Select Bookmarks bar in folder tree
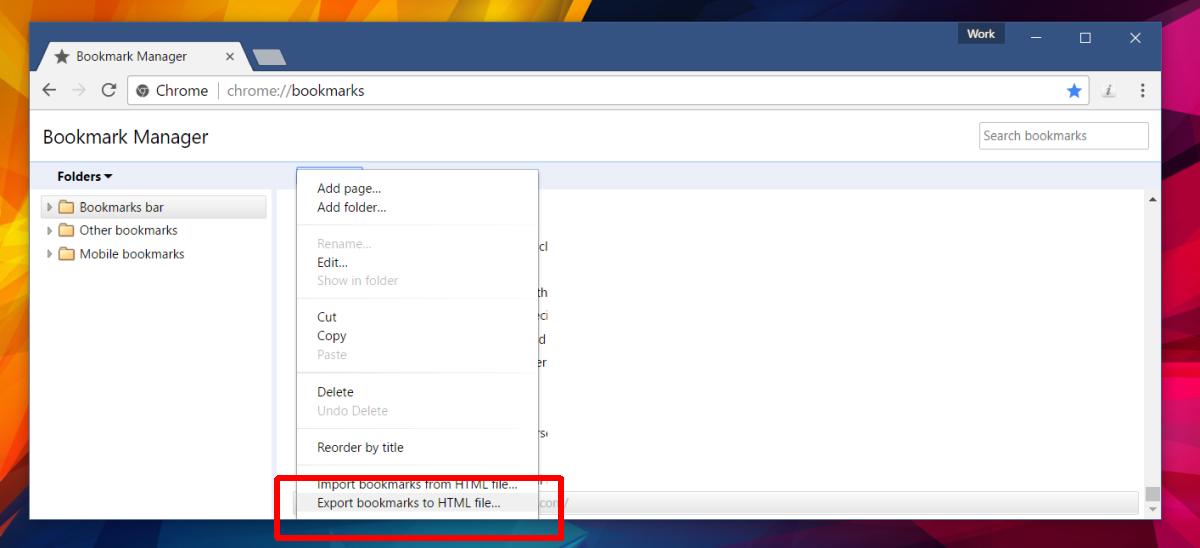The image size is (1200, 548). pos(121,207)
